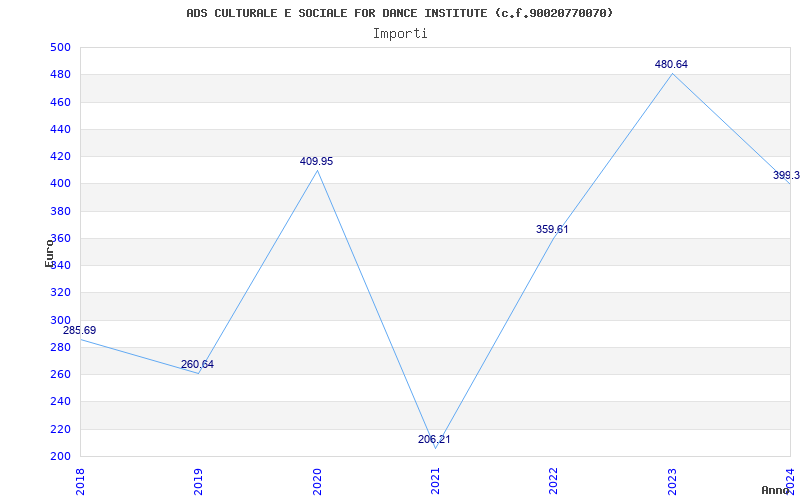
Task: Select the 260.64 data point label
Action: [x=197, y=364]
